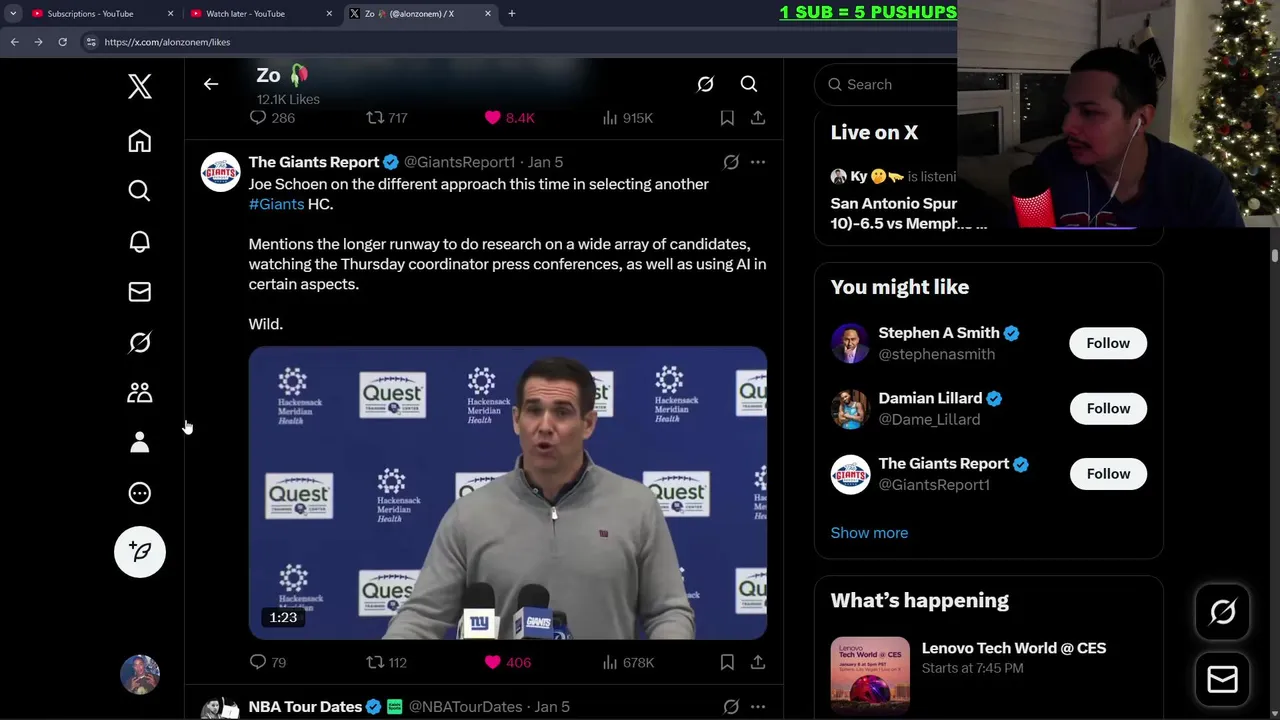This screenshot has height=720, width=1280.
Task: Open The Giants Report author name
Action: (x=314, y=162)
